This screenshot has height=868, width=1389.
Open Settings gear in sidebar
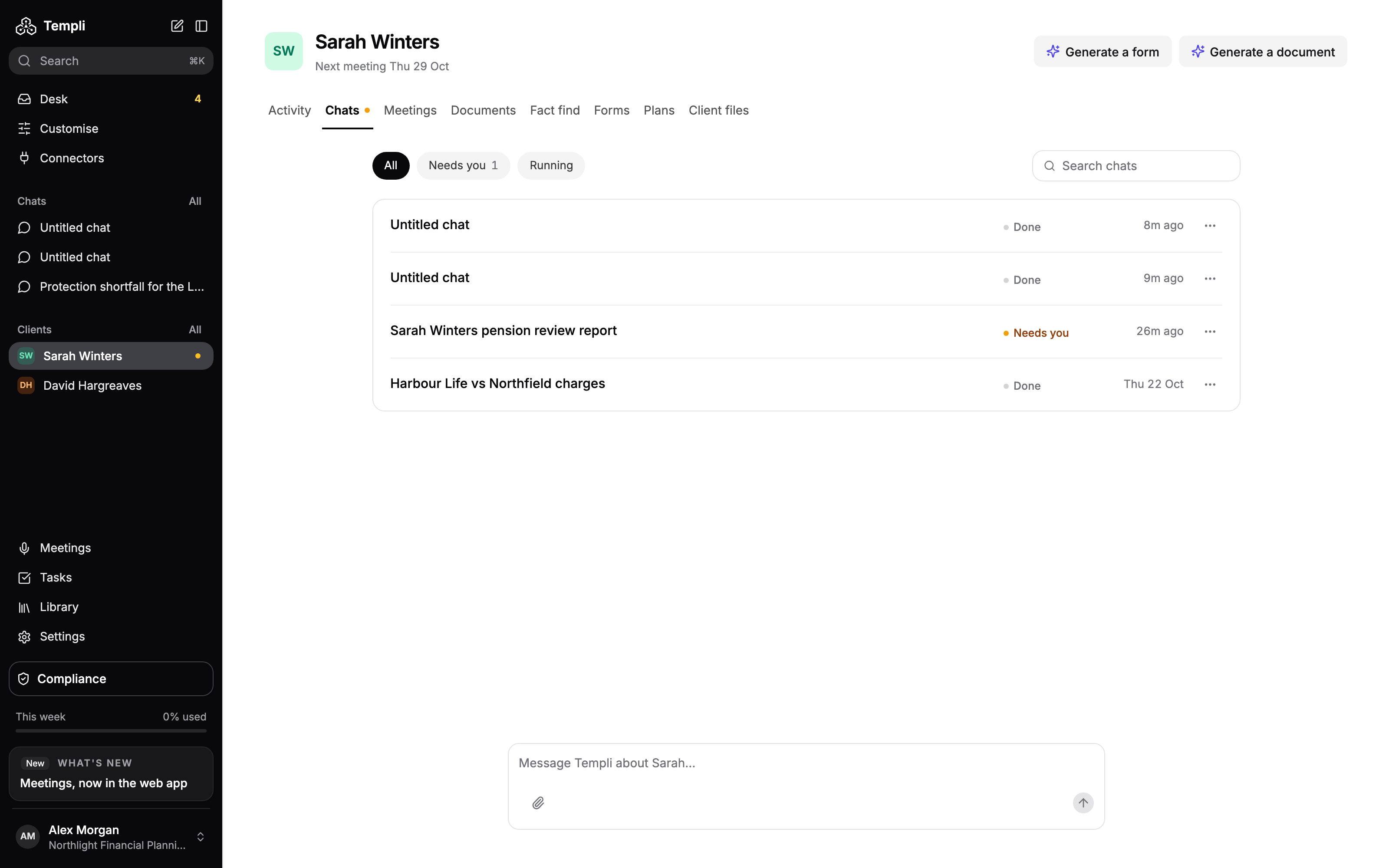click(111, 636)
